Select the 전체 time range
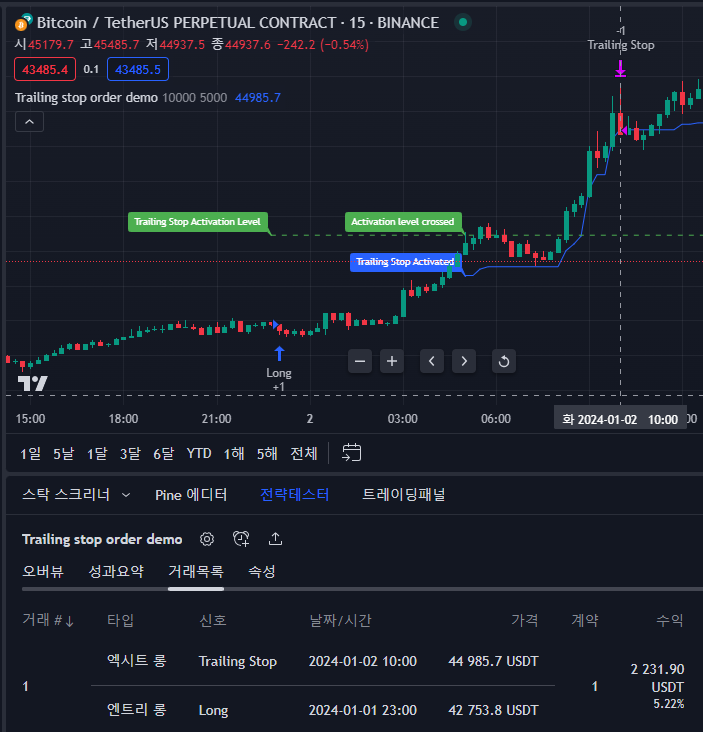Image resolution: width=703 pixels, height=732 pixels. pyautogui.click(x=304, y=453)
